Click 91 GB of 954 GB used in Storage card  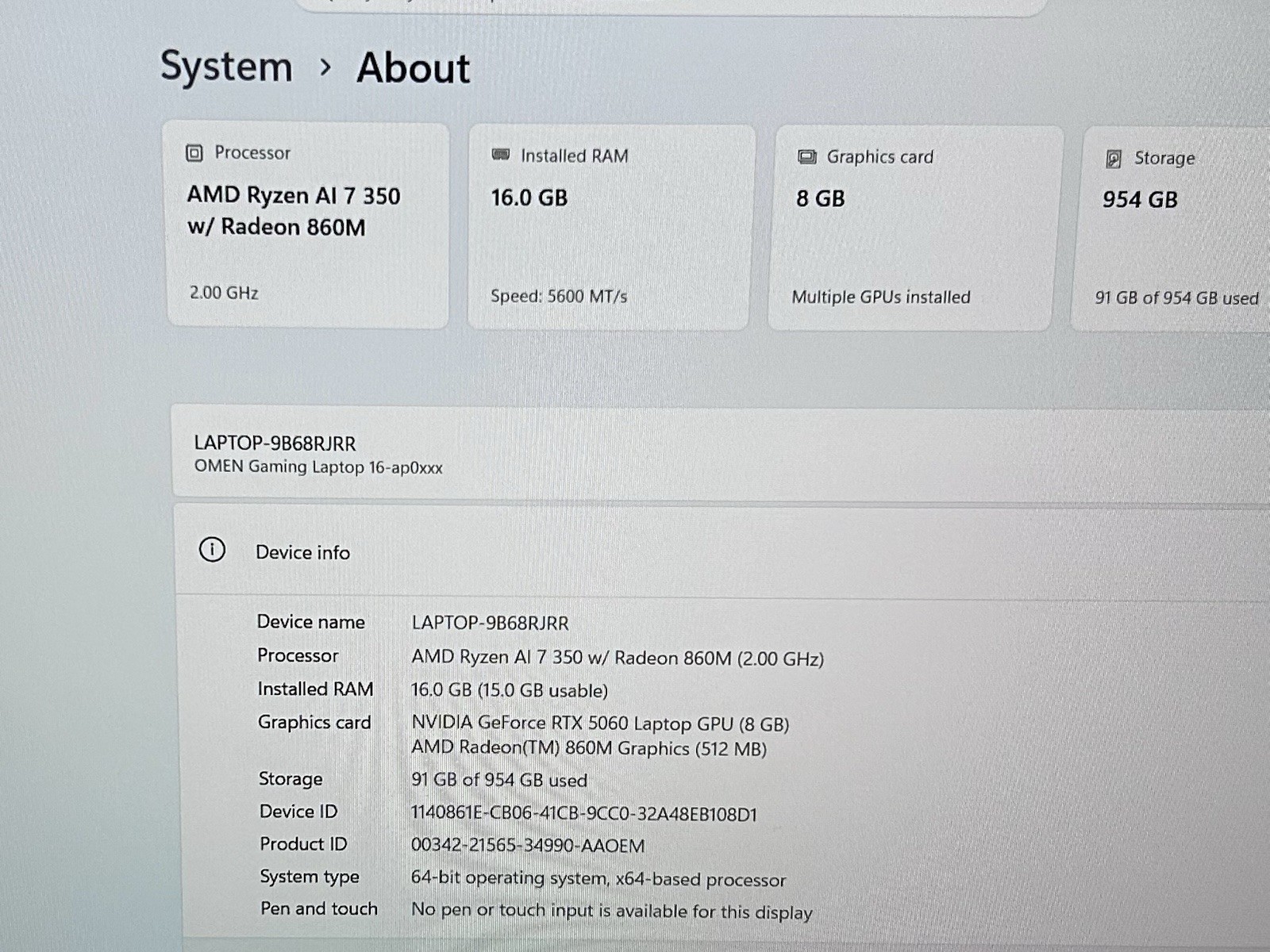click(x=1177, y=298)
